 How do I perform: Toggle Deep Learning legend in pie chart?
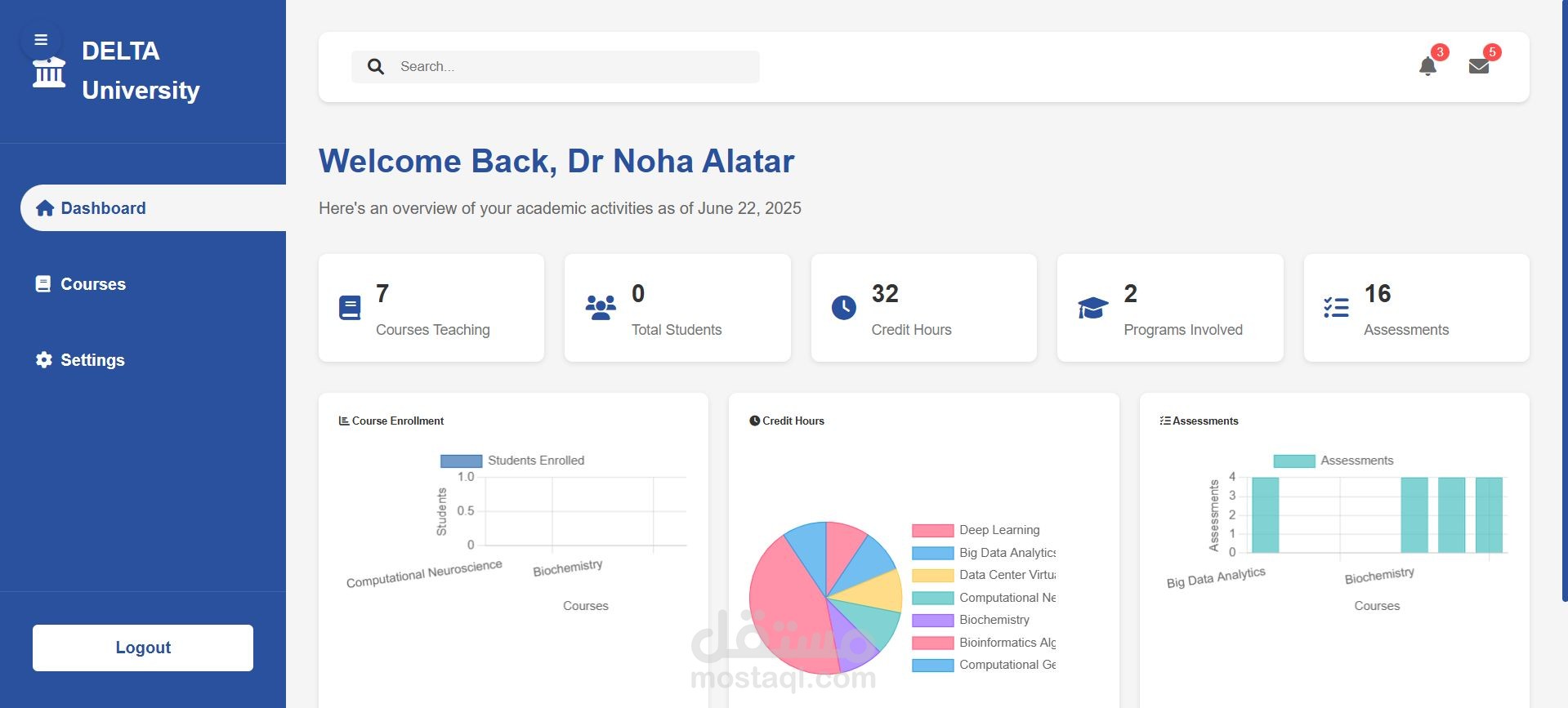tap(976, 530)
